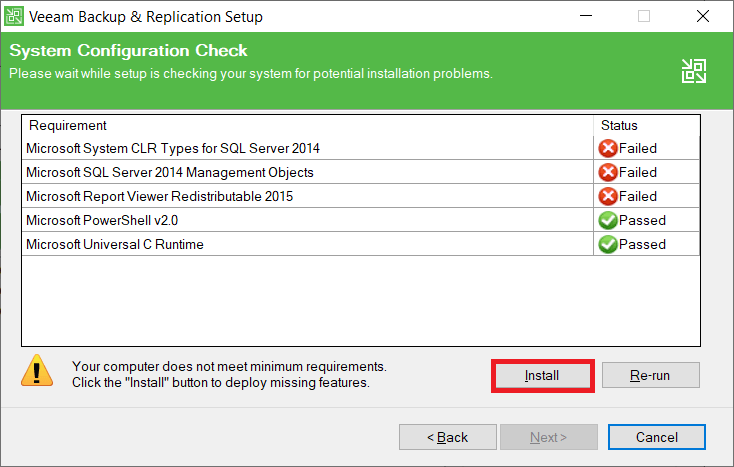
Task: Click failed icon for SQL Management Objects
Action: point(607,172)
